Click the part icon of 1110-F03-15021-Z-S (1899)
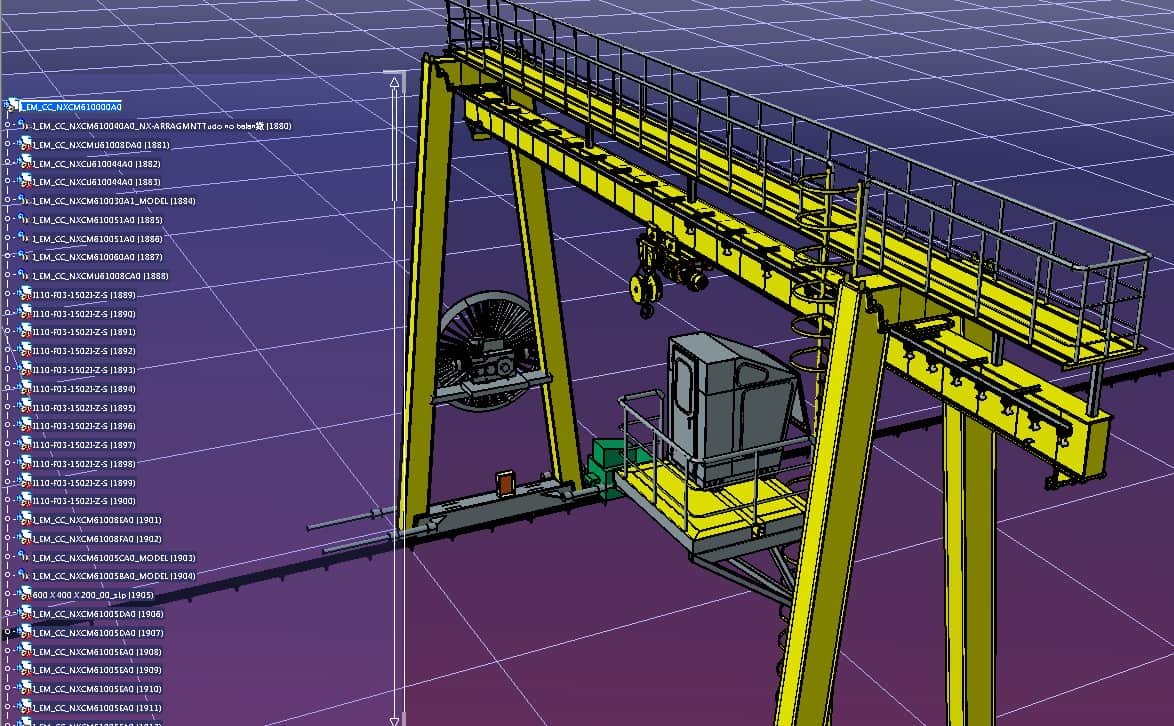1174x726 pixels. click(25, 483)
